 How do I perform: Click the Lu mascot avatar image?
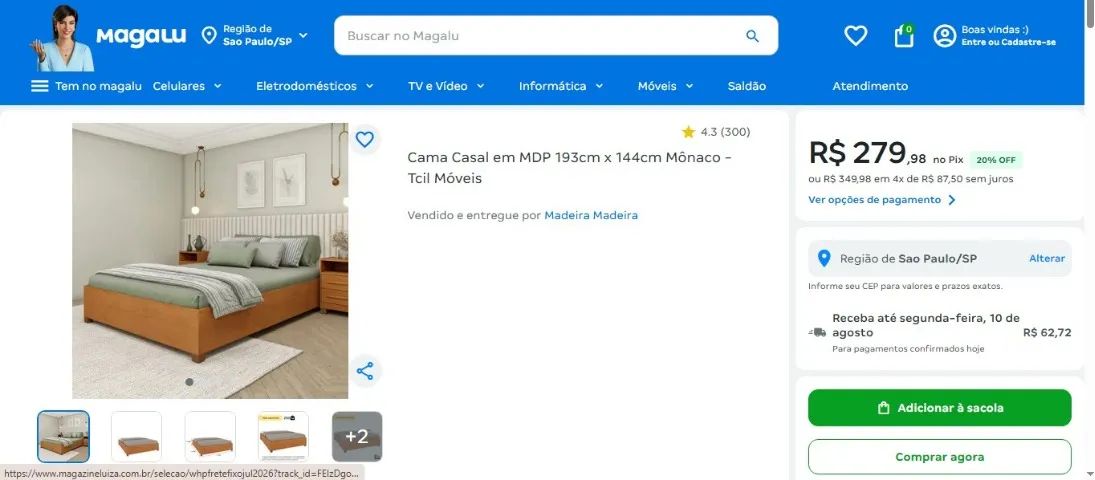pyautogui.click(x=64, y=38)
